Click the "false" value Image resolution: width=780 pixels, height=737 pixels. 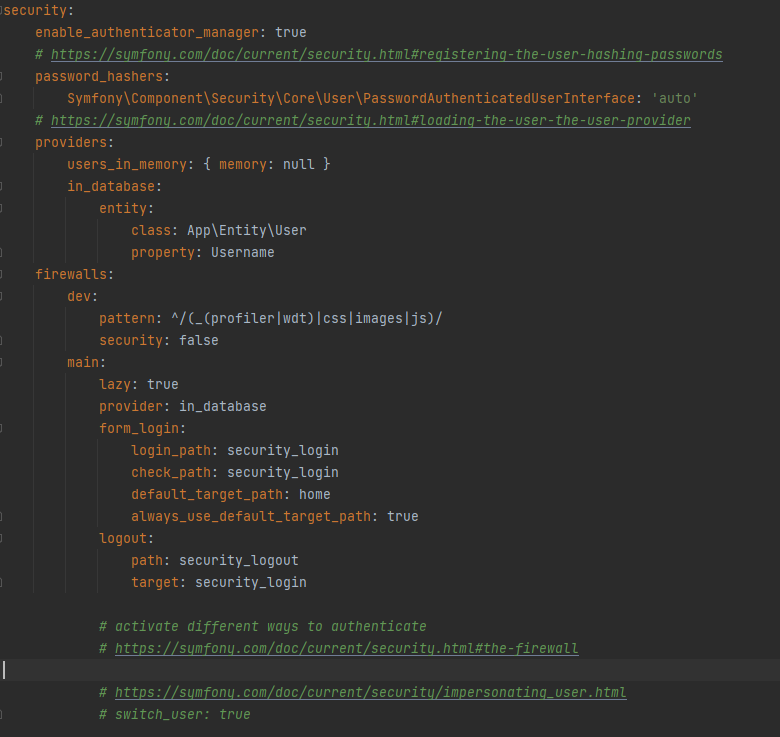tap(199, 341)
